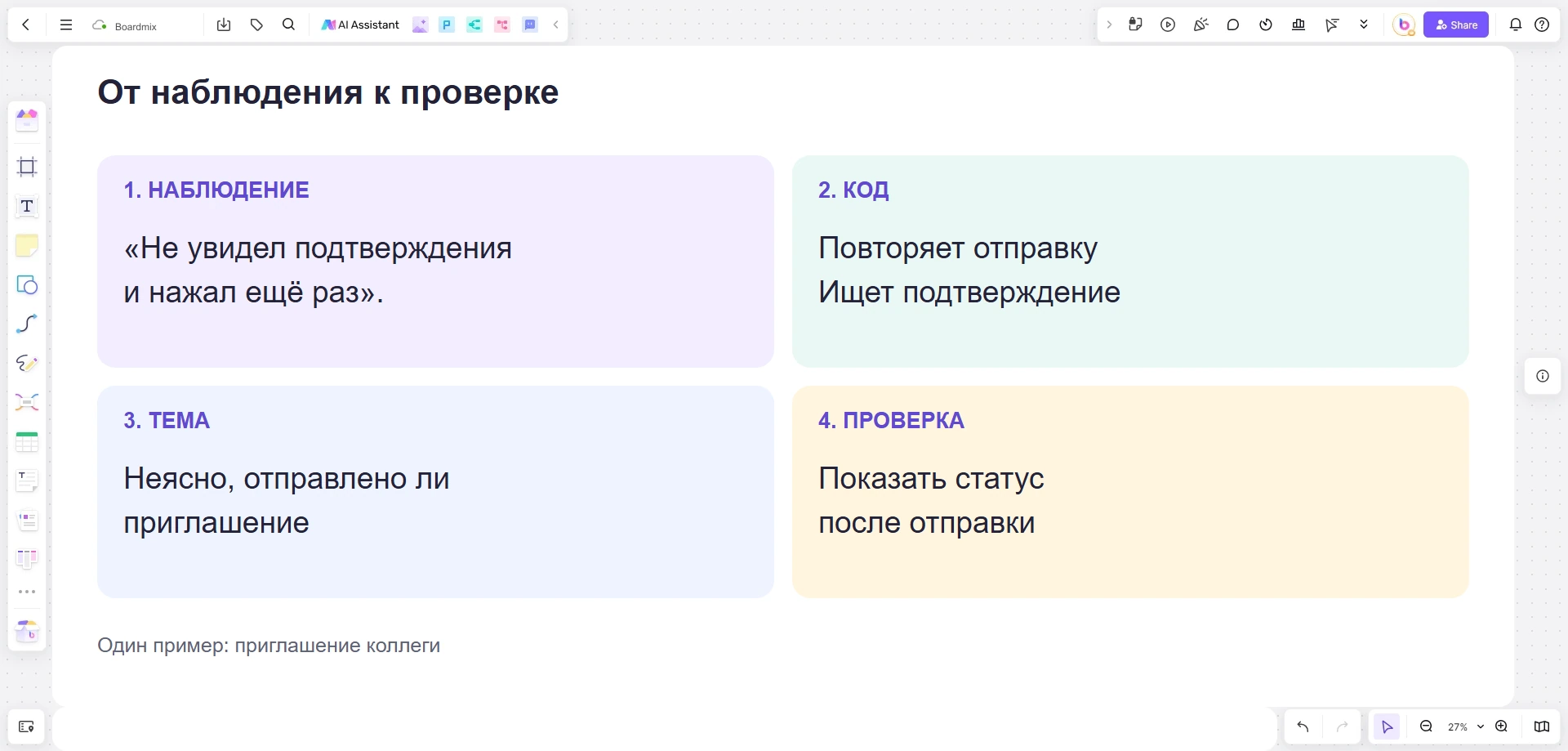This screenshot has height=751, width=1568.
Task: Collapse the AI tools toolbar chevron
Action: click(555, 25)
